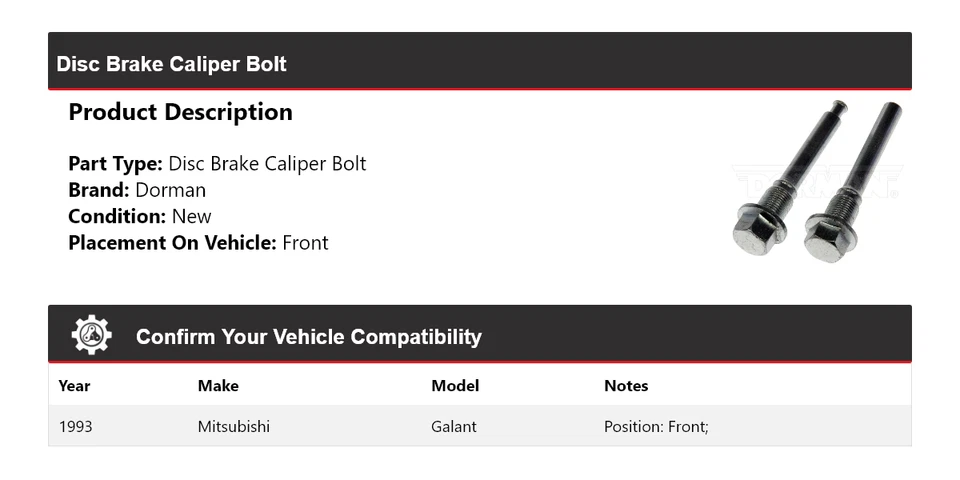Click the gear wrench compatibility icon
This screenshot has height=480, width=960.
pyautogui.click(x=92, y=335)
